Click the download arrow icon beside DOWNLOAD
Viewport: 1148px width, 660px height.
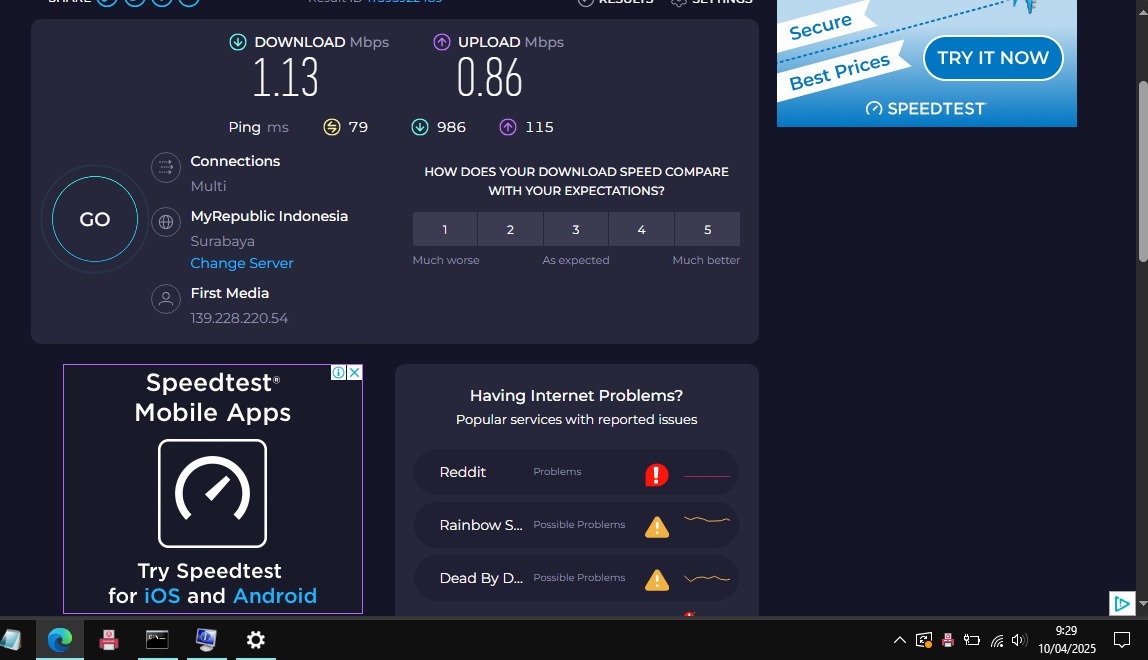(238, 42)
